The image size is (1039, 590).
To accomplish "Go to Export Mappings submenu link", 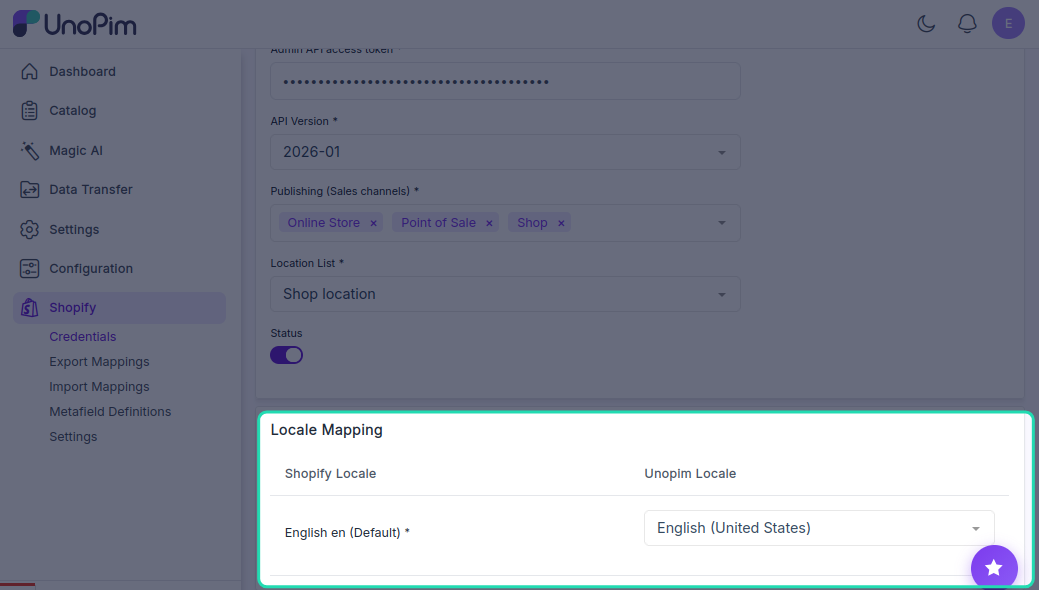I will [x=99, y=362].
